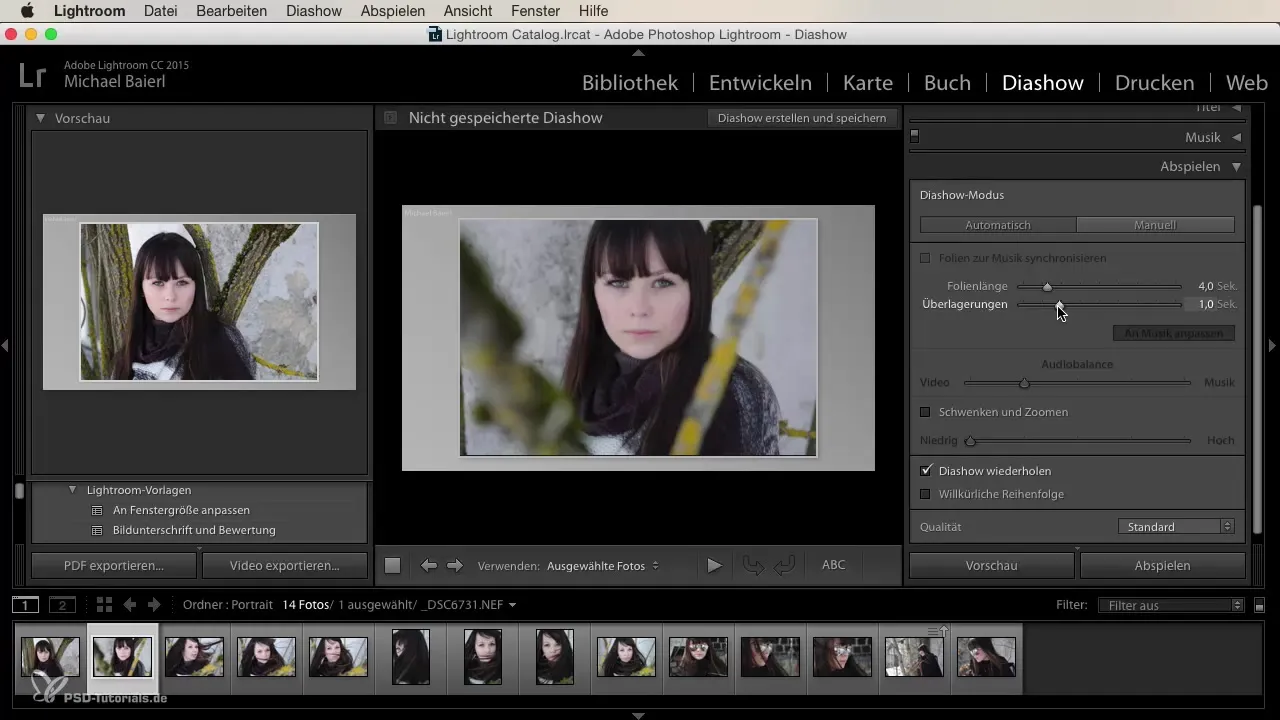Enable Folien zur Musik synchronisieren
The height and width of the screenshot is (720, 1280).
point(925,258)
